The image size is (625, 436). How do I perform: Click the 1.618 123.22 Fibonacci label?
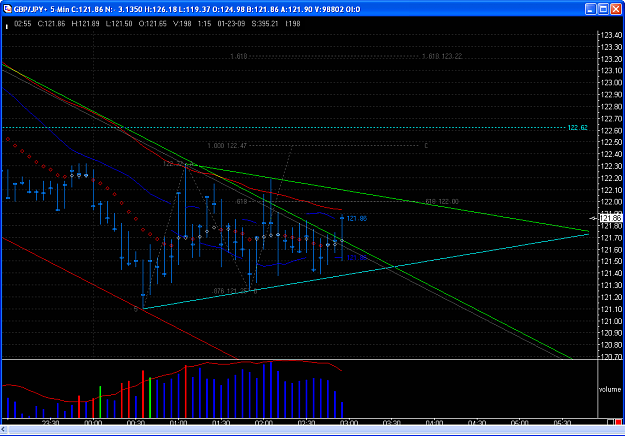coord(442,57)
